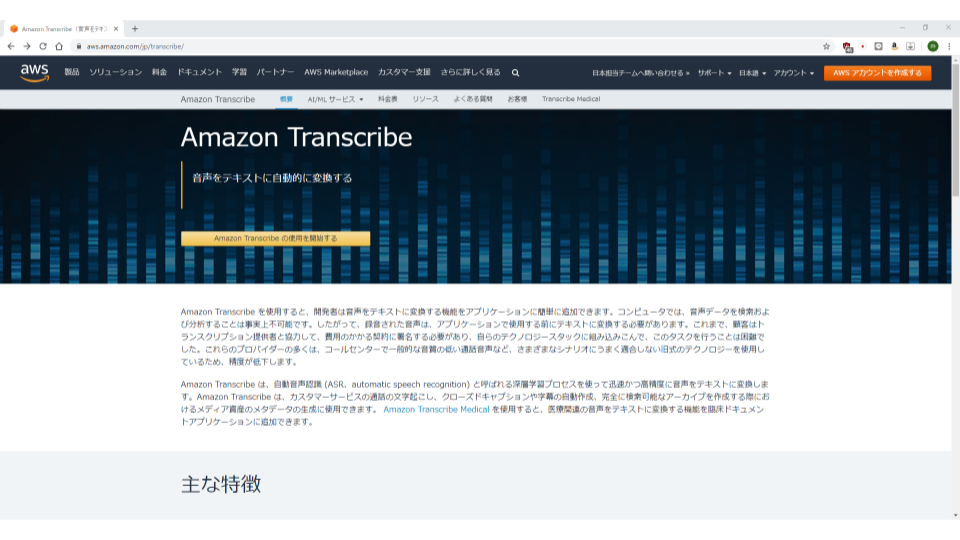
Task: Open the gray chat bubble extension
Action: click(879, 47)
